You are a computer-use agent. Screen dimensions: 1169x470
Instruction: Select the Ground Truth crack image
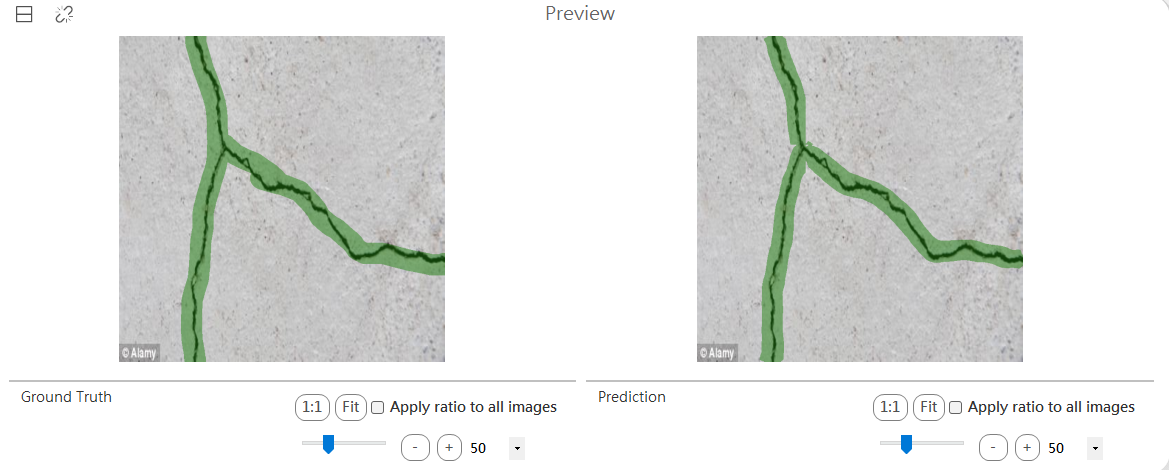tap(282, 198)
